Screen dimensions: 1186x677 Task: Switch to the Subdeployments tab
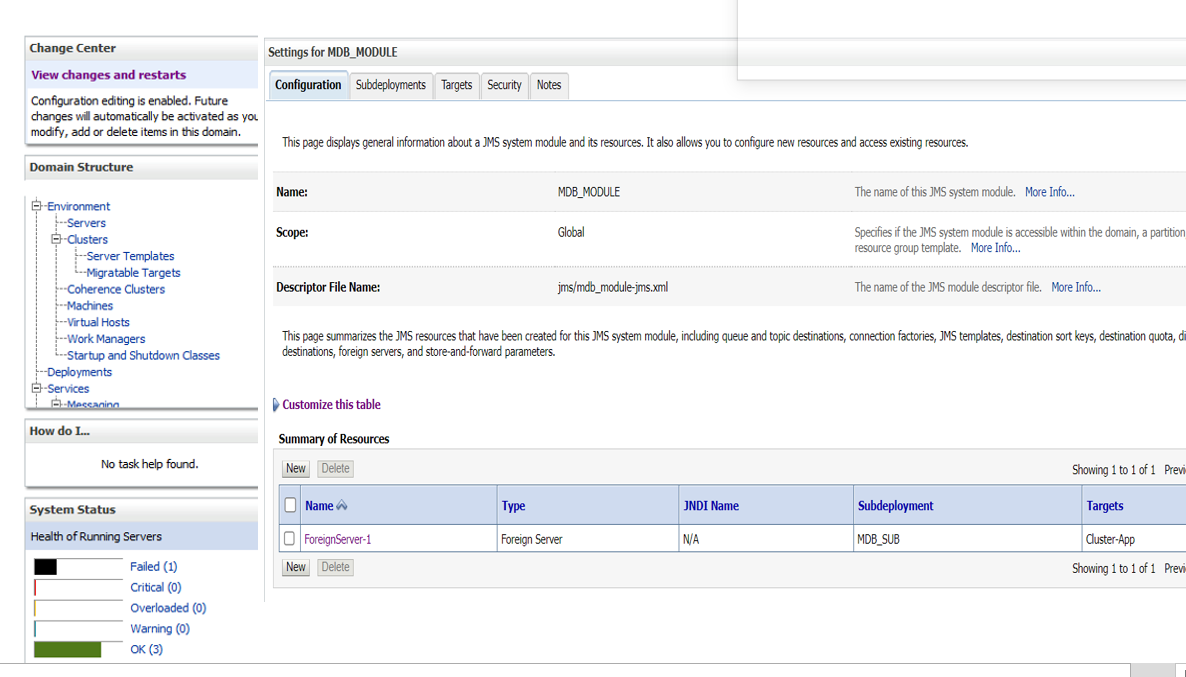(x=391, y=85)
